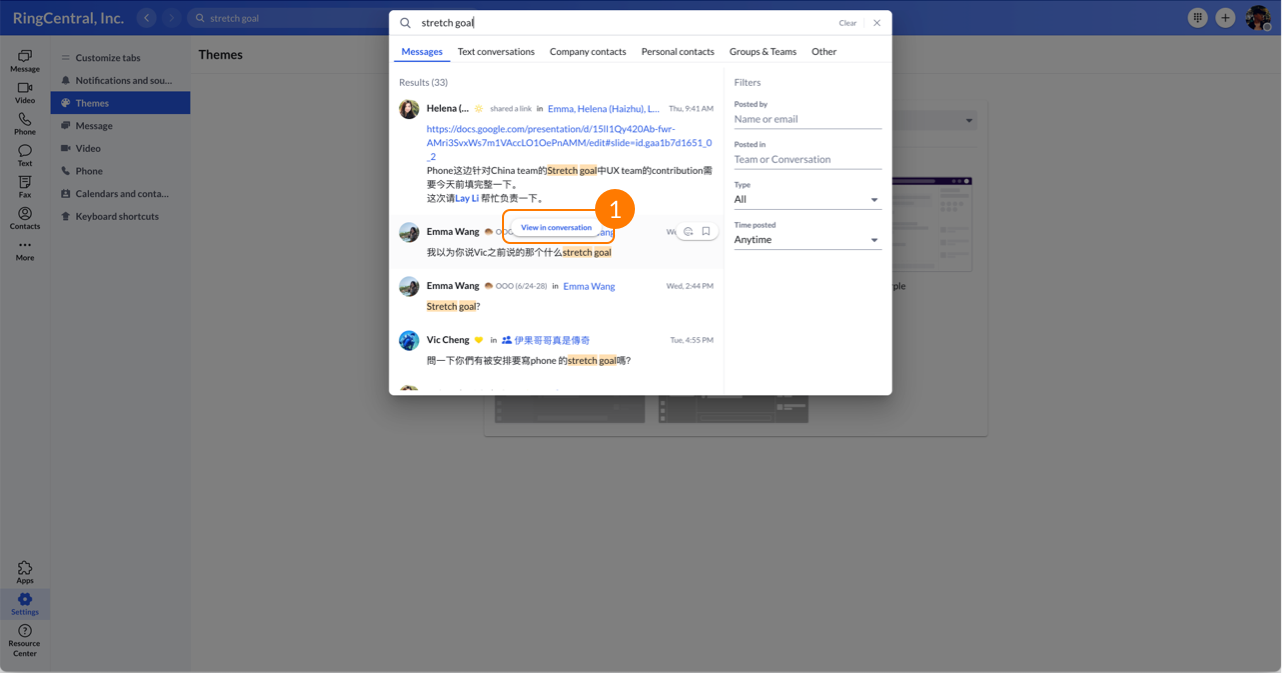Bookmark Emma Wang's hovered message
1282x673 pixels.
coord(706,232)
